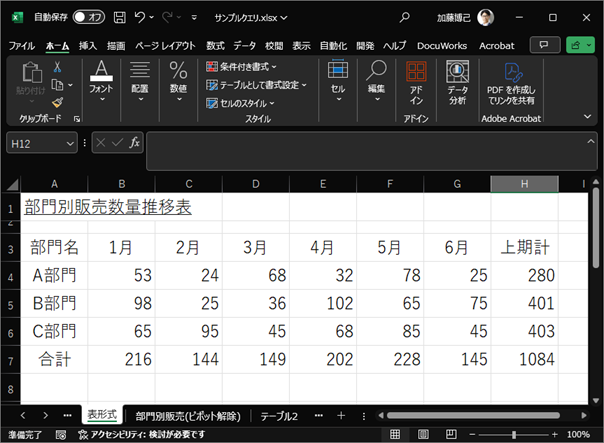The image size is (604, 443).
Task: Switch to the テーブル2 sheet tab
Action: [280, 415]
